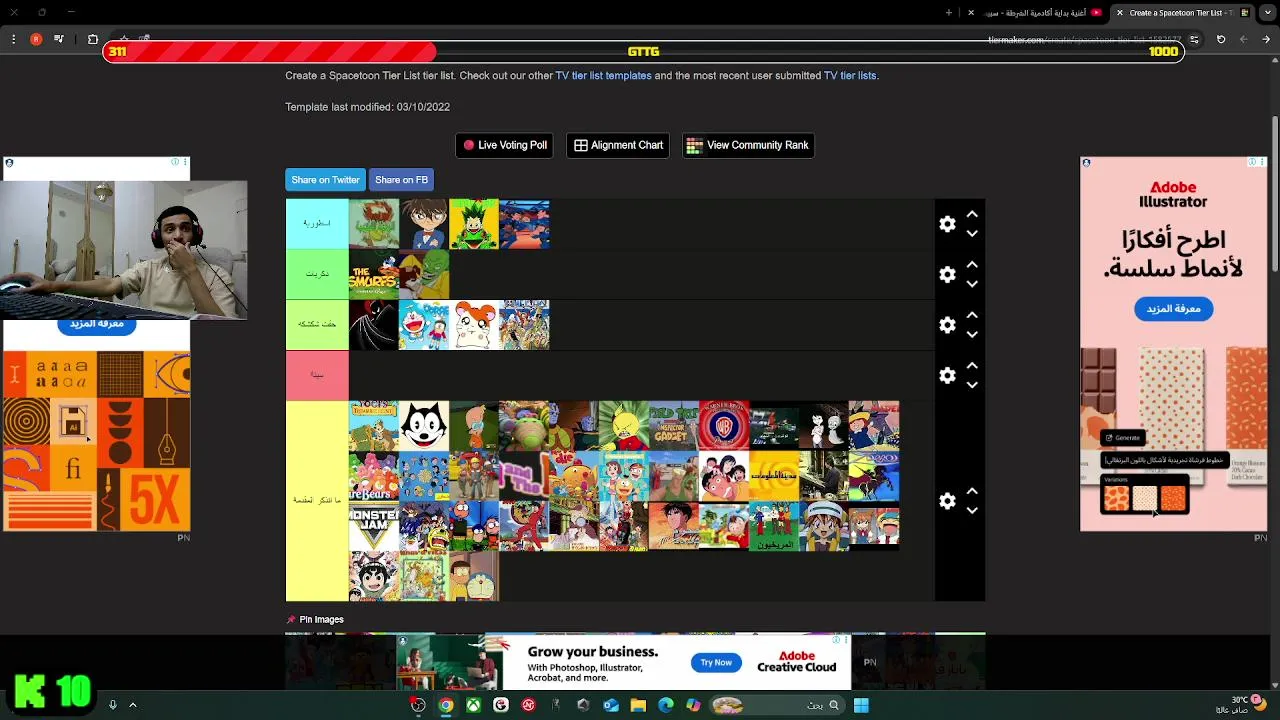
Task: Open site information icon beside address
Action: tap(1194, 39)
